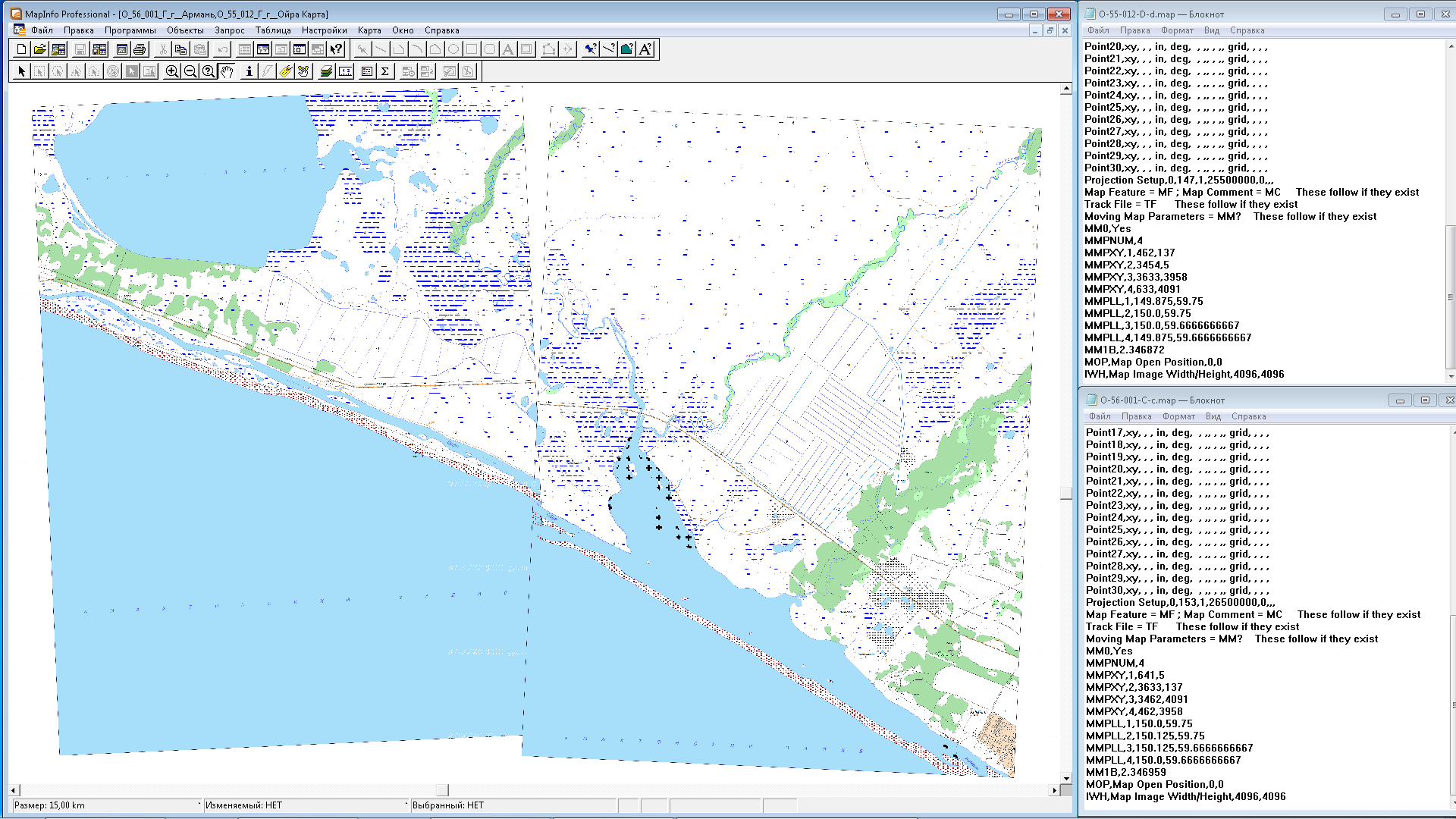The image size is (1456, 819).
Task: Click the Undo toolbar button
Action: click(220, 49)
